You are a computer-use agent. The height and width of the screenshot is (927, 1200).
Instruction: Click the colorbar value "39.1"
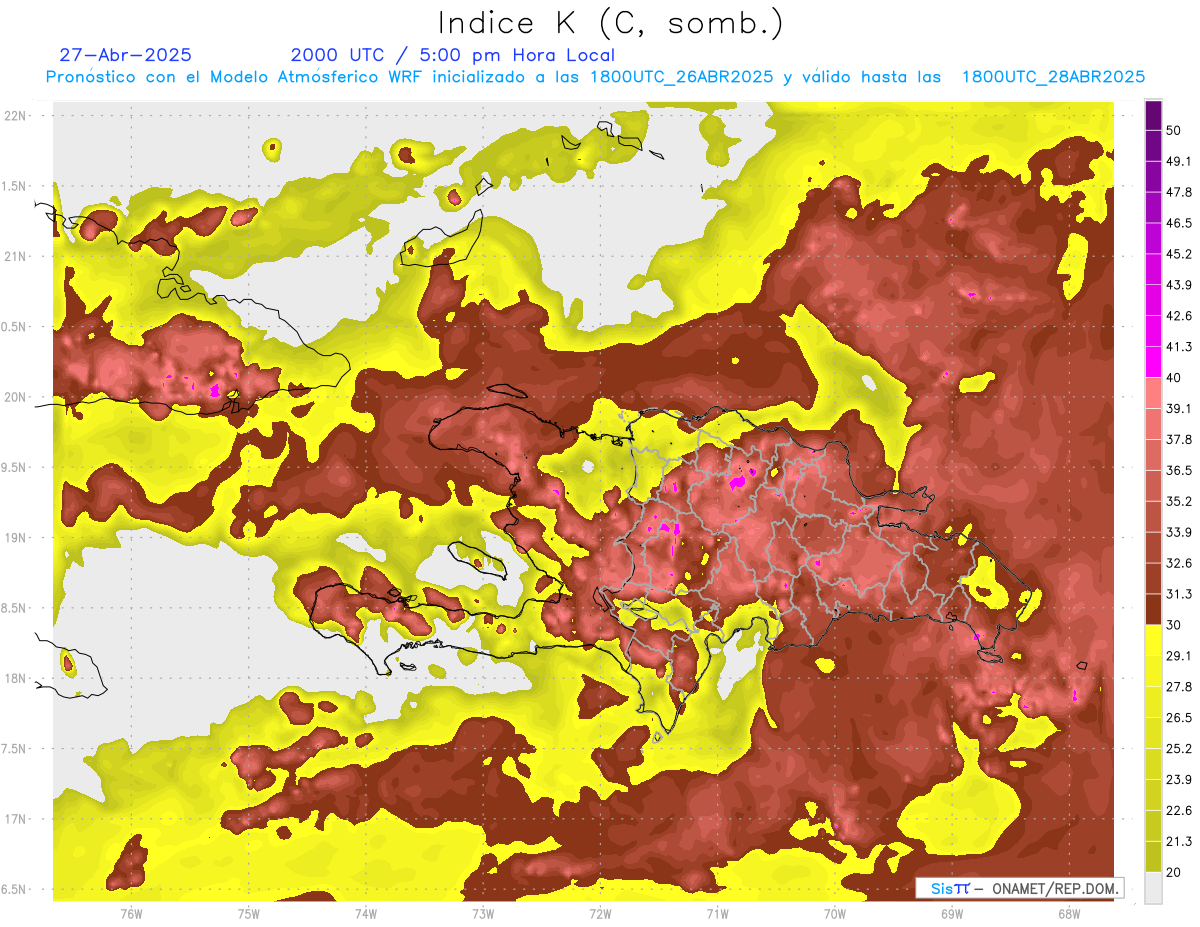pyautogui.click(x=1178, y=408)
